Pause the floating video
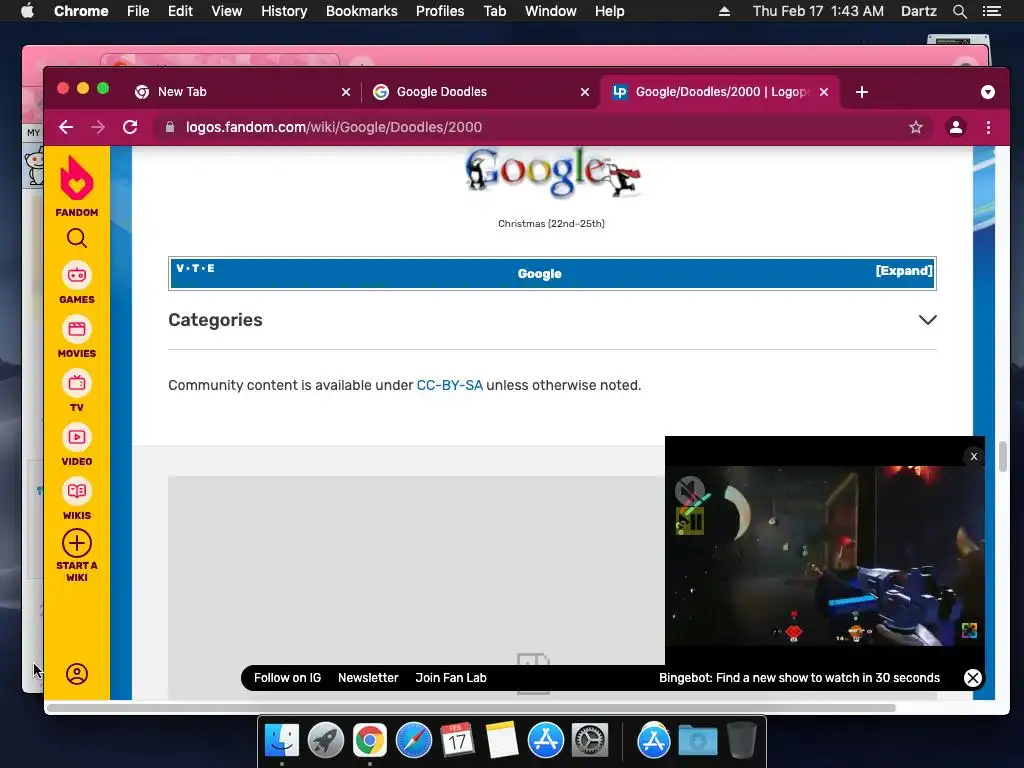The height and width of the screenshot is (768, 1024). (x=690, y=522)
